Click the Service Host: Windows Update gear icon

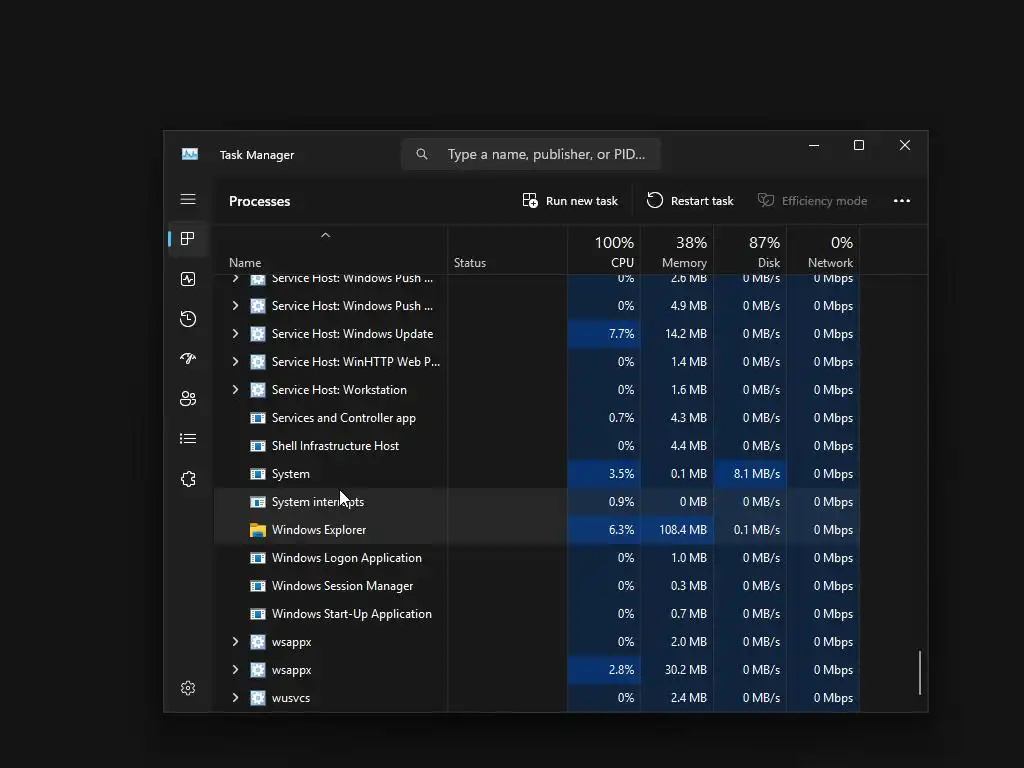258,334
